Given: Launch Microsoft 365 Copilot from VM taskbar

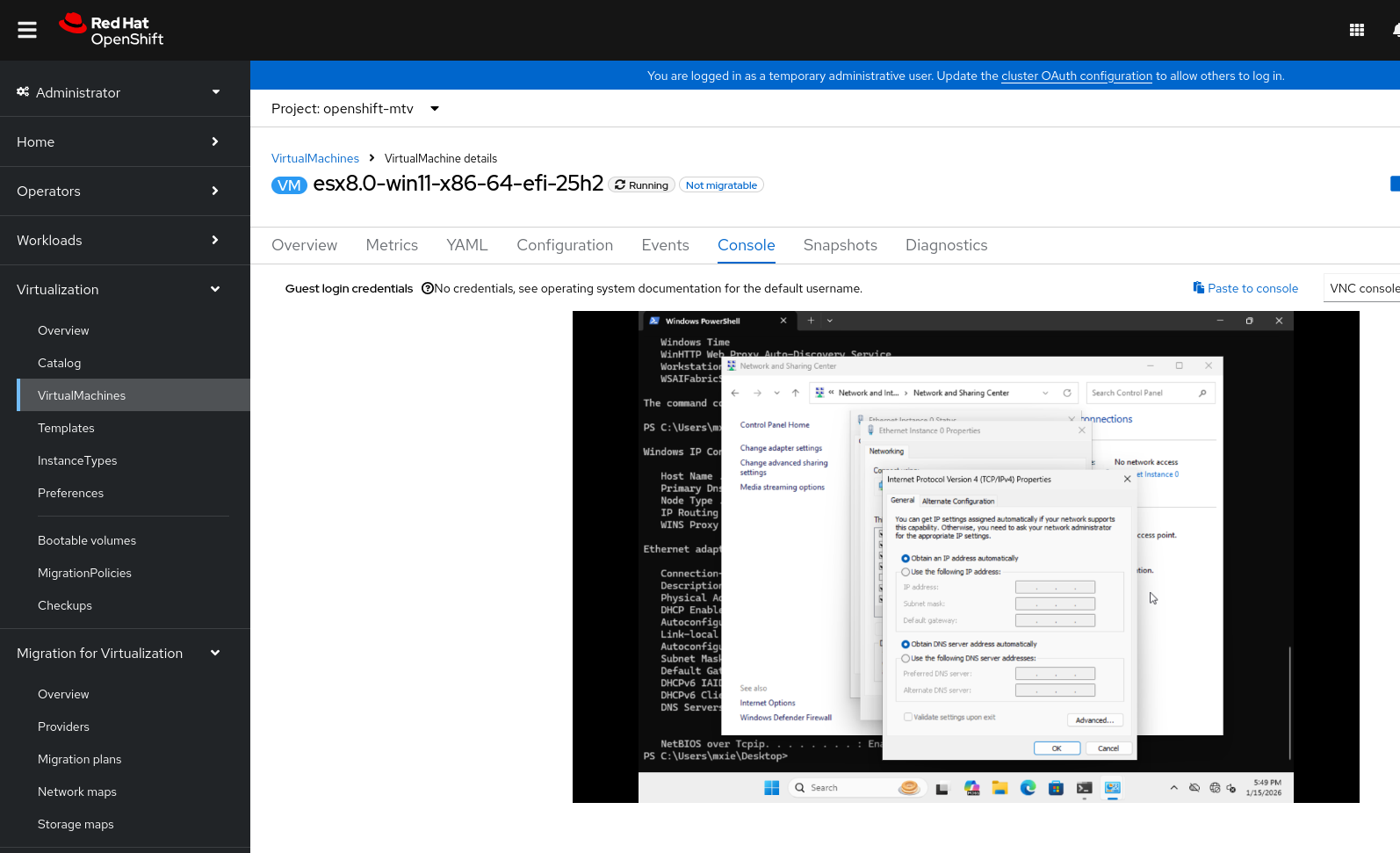Looking at the screenshot, I should [x=971, y=788].
